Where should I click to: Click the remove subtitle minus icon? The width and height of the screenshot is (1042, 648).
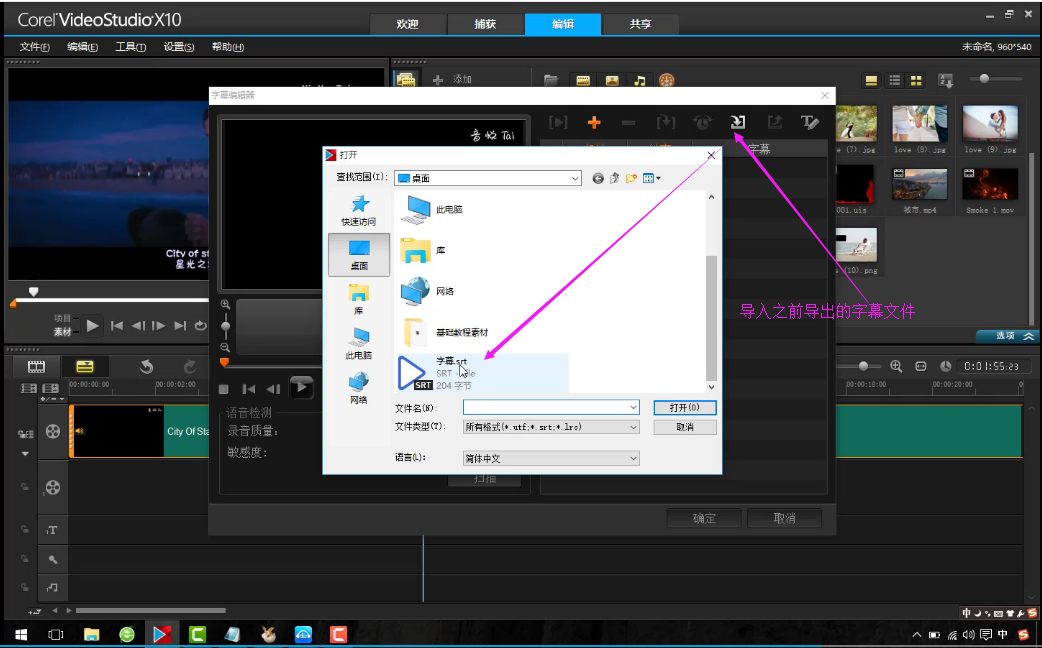click(628, 123)
